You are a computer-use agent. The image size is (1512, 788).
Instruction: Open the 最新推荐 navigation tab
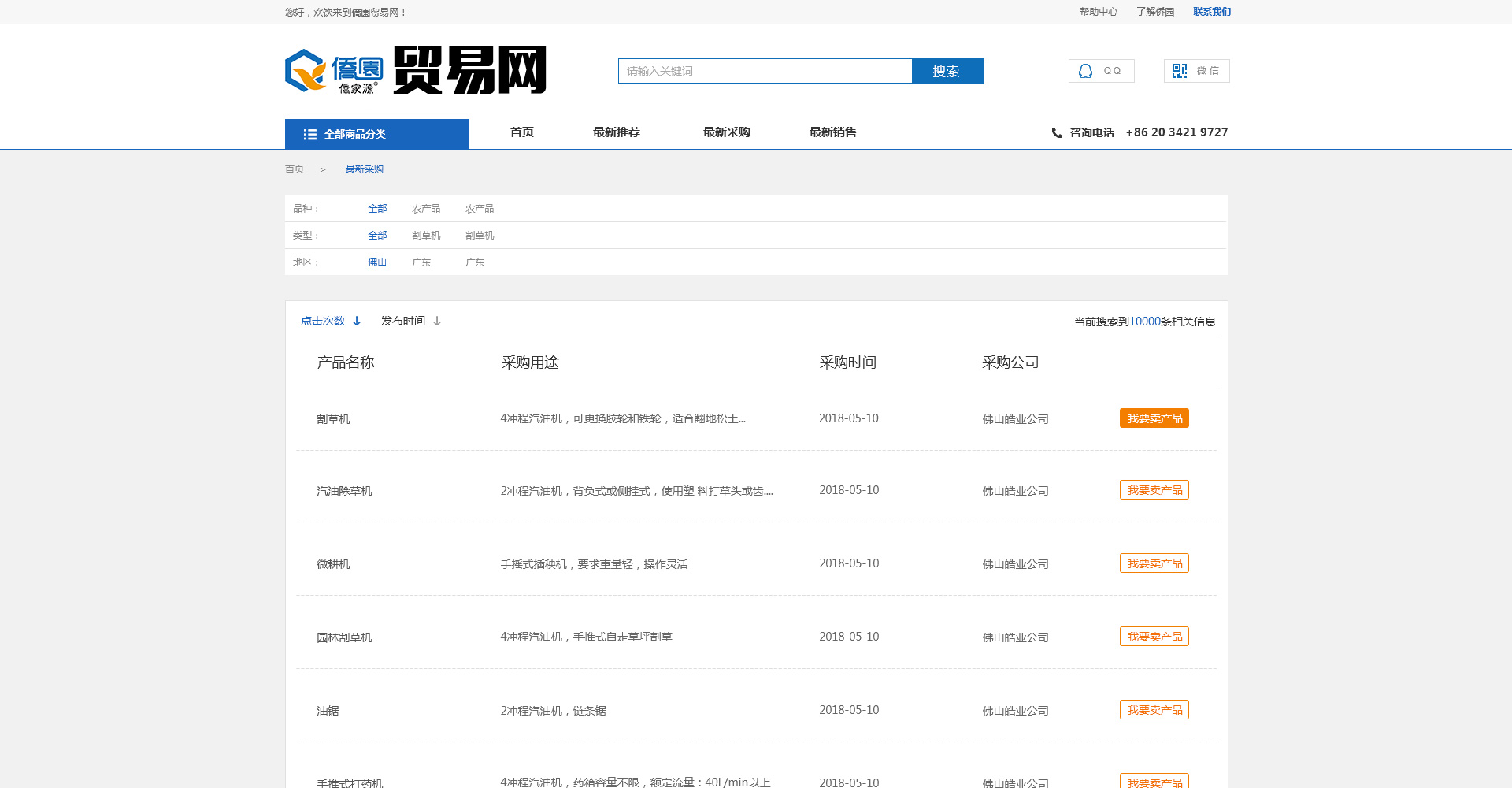coord(616,132)
